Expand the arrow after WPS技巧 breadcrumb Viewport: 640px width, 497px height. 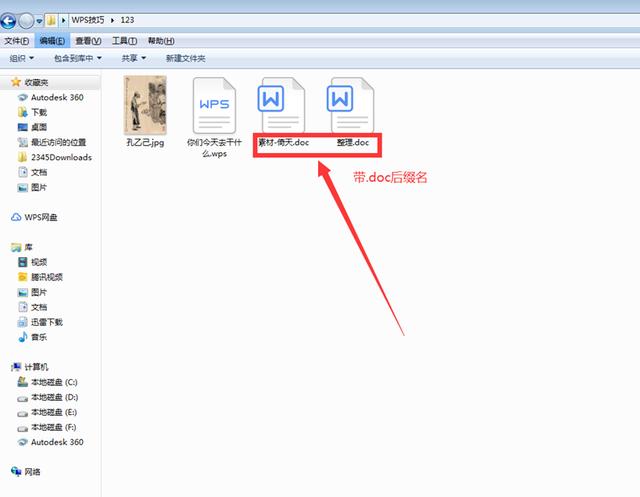(112, 20)
